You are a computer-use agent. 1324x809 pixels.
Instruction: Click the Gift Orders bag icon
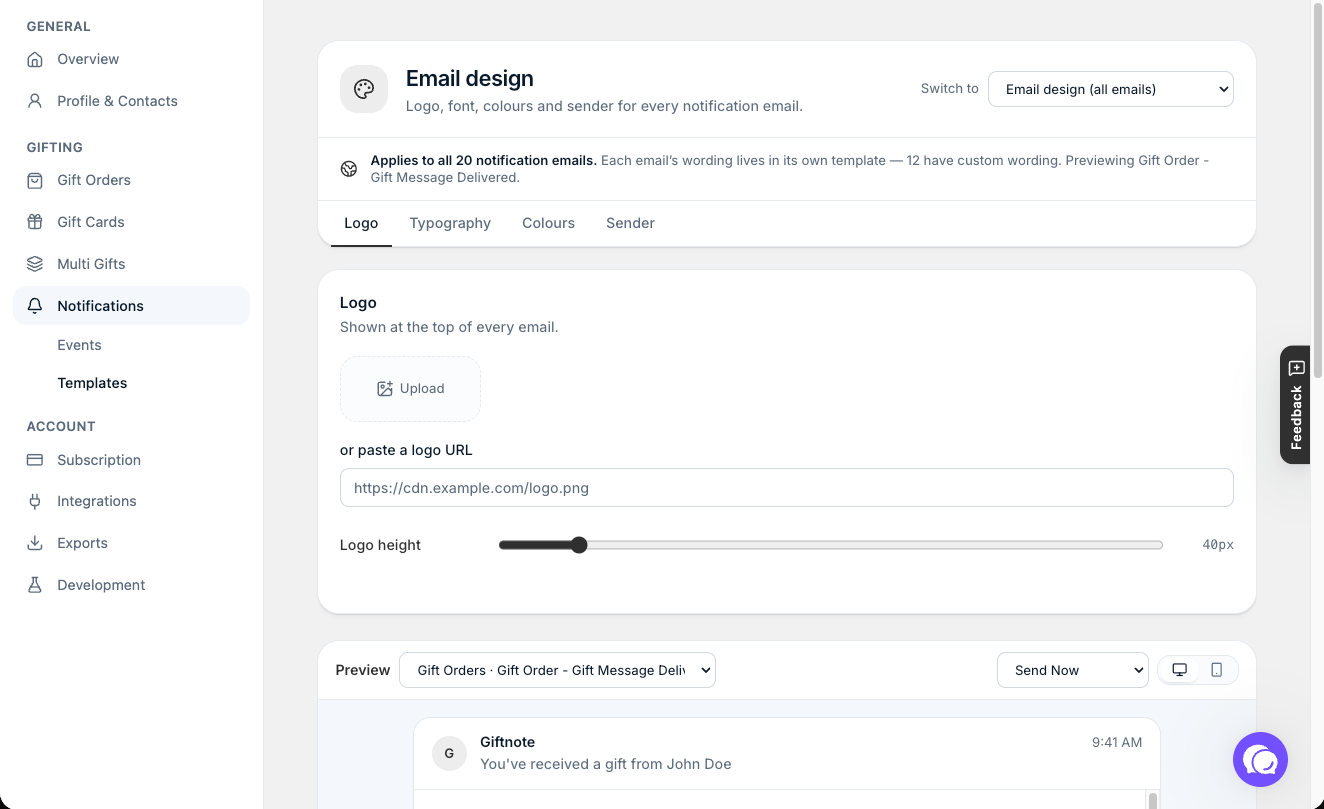pos(35,180)
